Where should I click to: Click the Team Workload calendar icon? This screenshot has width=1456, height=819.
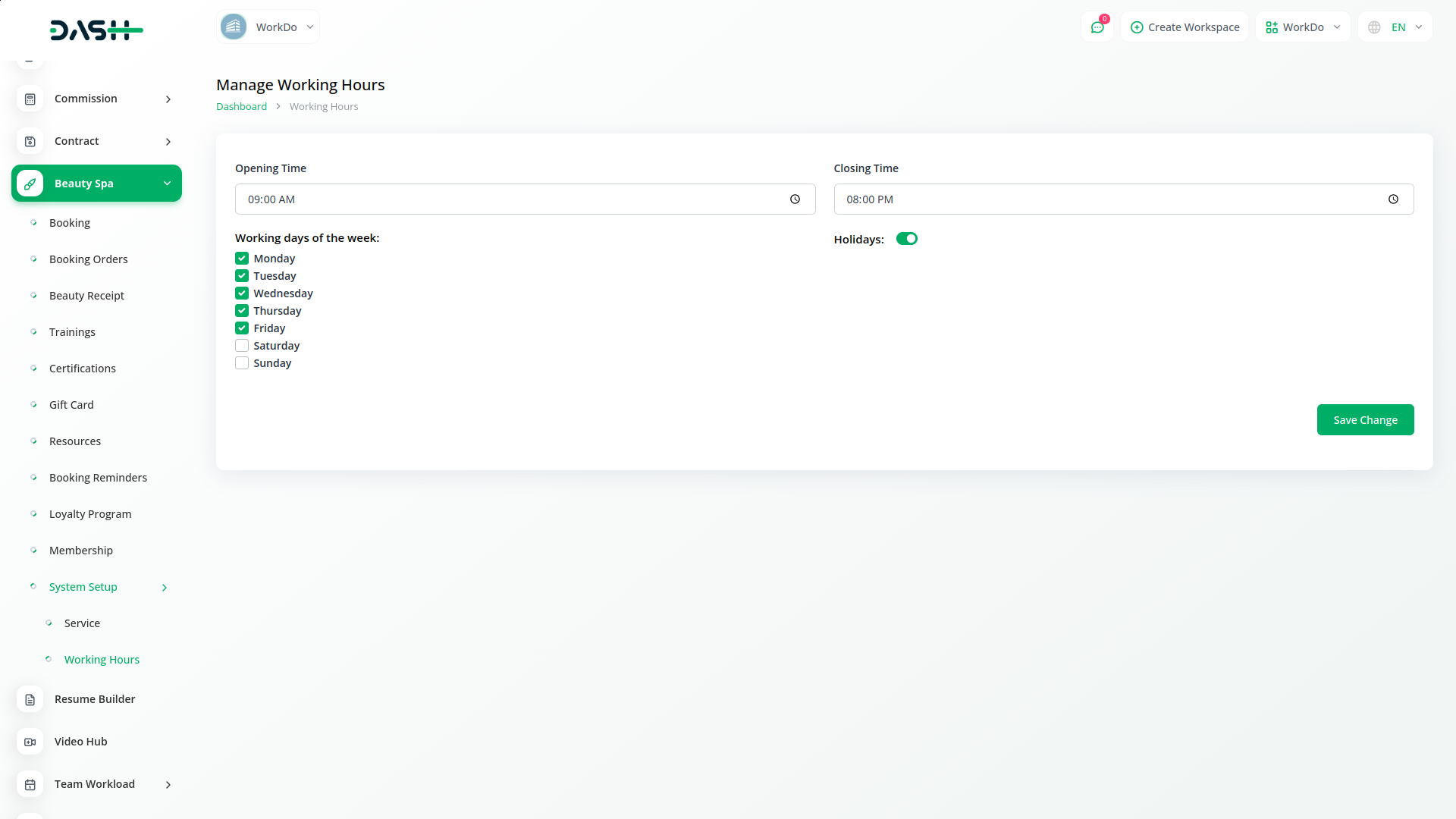click(30, 785)
